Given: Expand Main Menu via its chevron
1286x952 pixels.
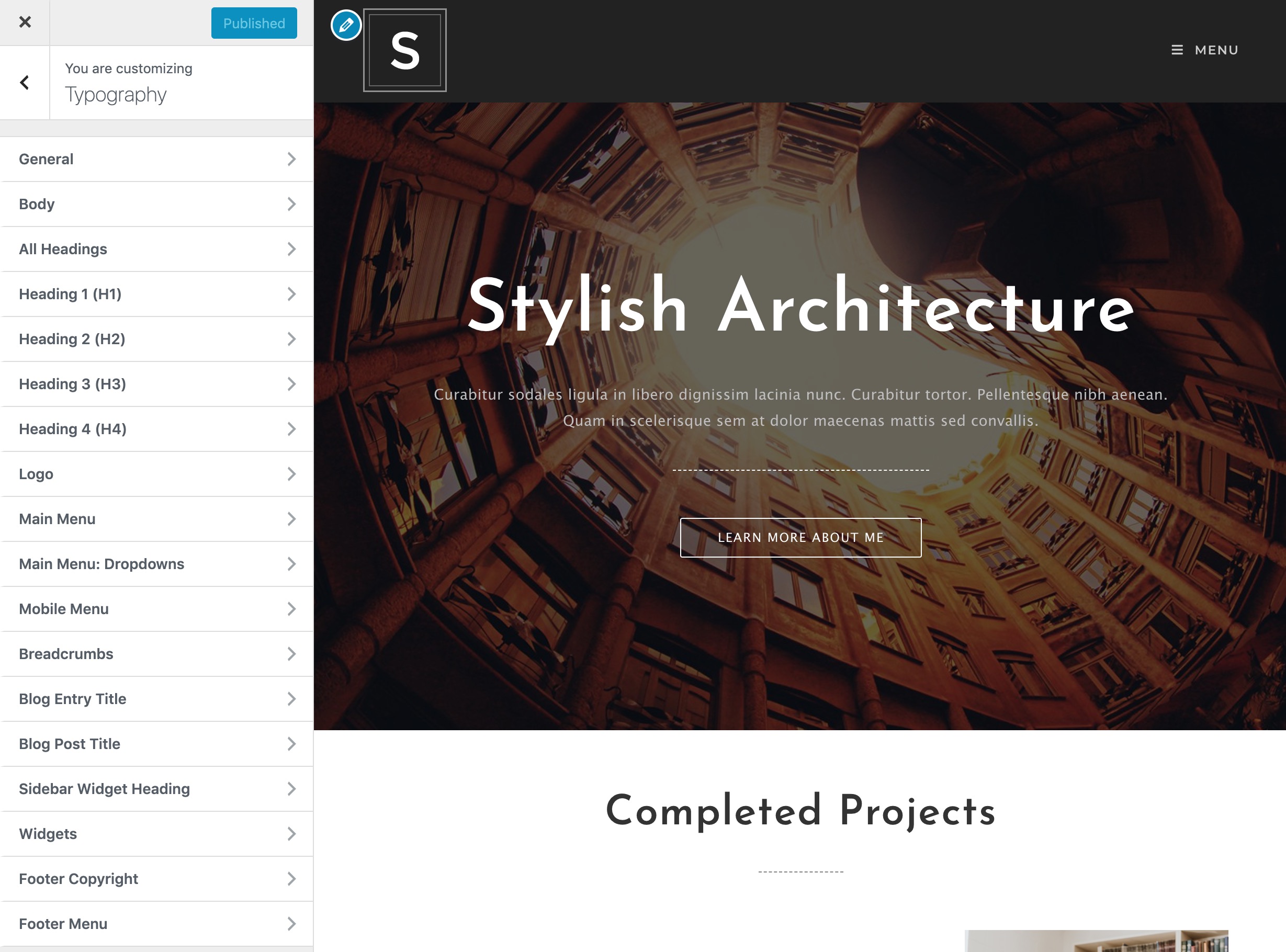Looking at the screenshot, I should (291, 519).
